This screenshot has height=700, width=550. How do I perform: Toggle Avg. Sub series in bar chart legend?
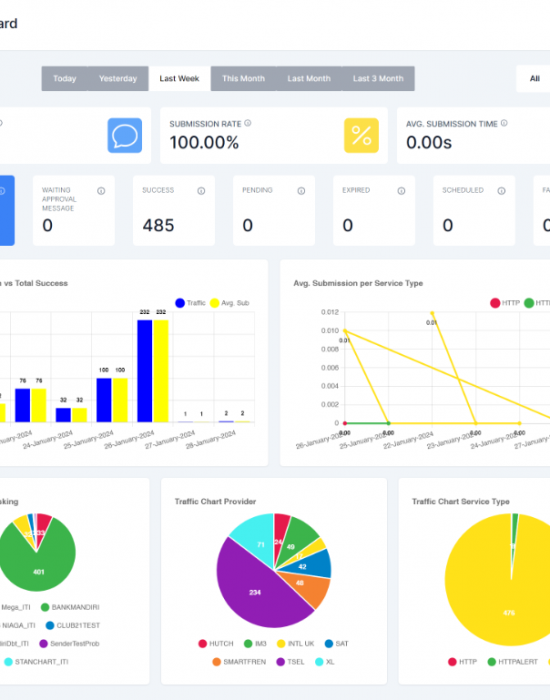click(229, 303)
